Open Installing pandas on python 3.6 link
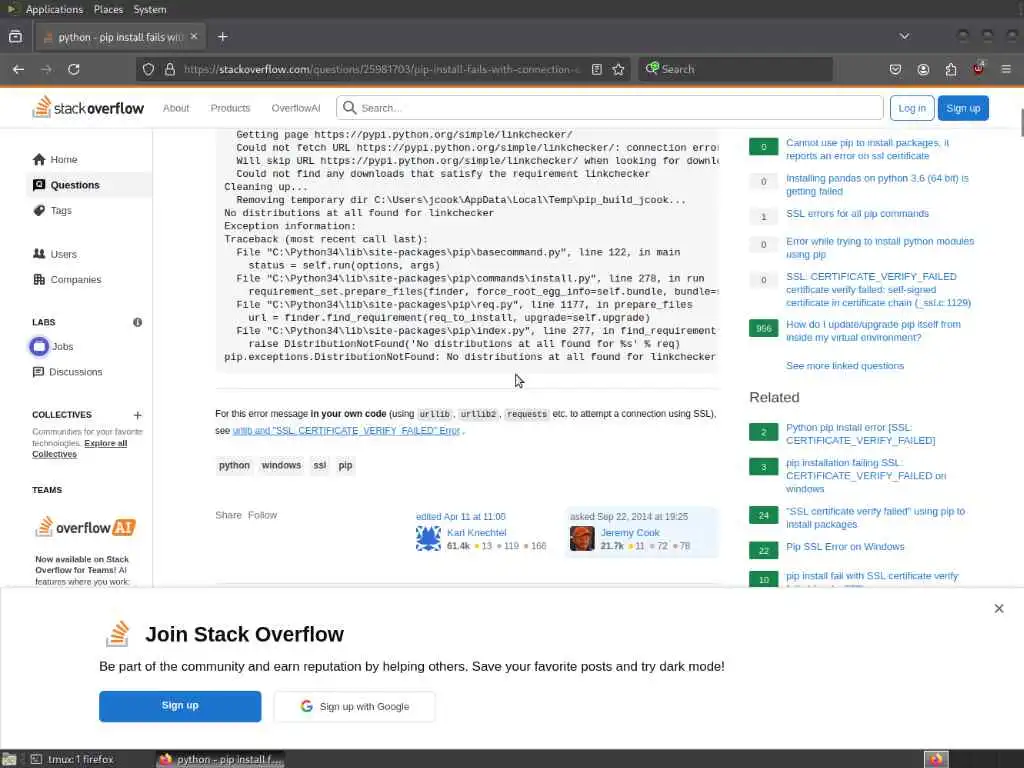The width and height of the screenshot is (1024, 768). pos(877,185)
